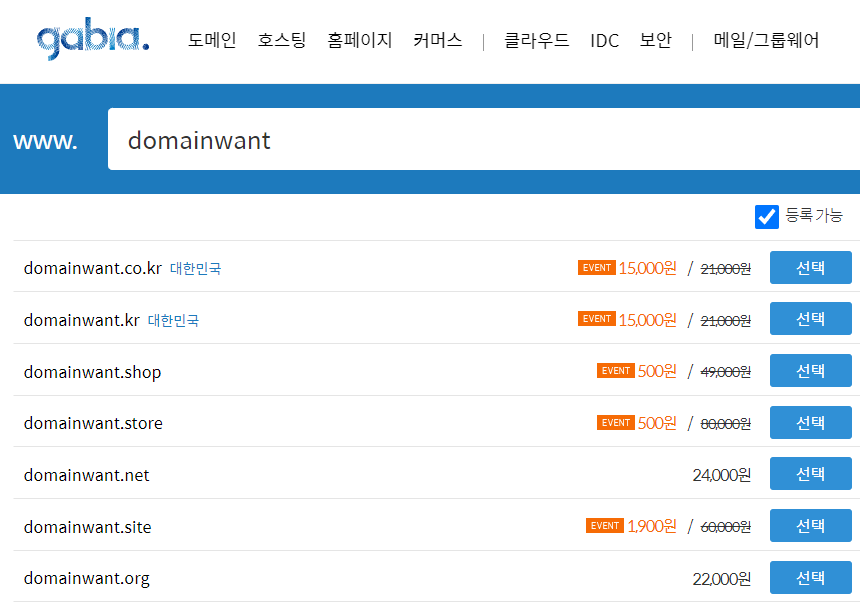Click domainwant.store domain name
Screen dimensions: 860x608
pyautogui.click(x=93, y=423)
